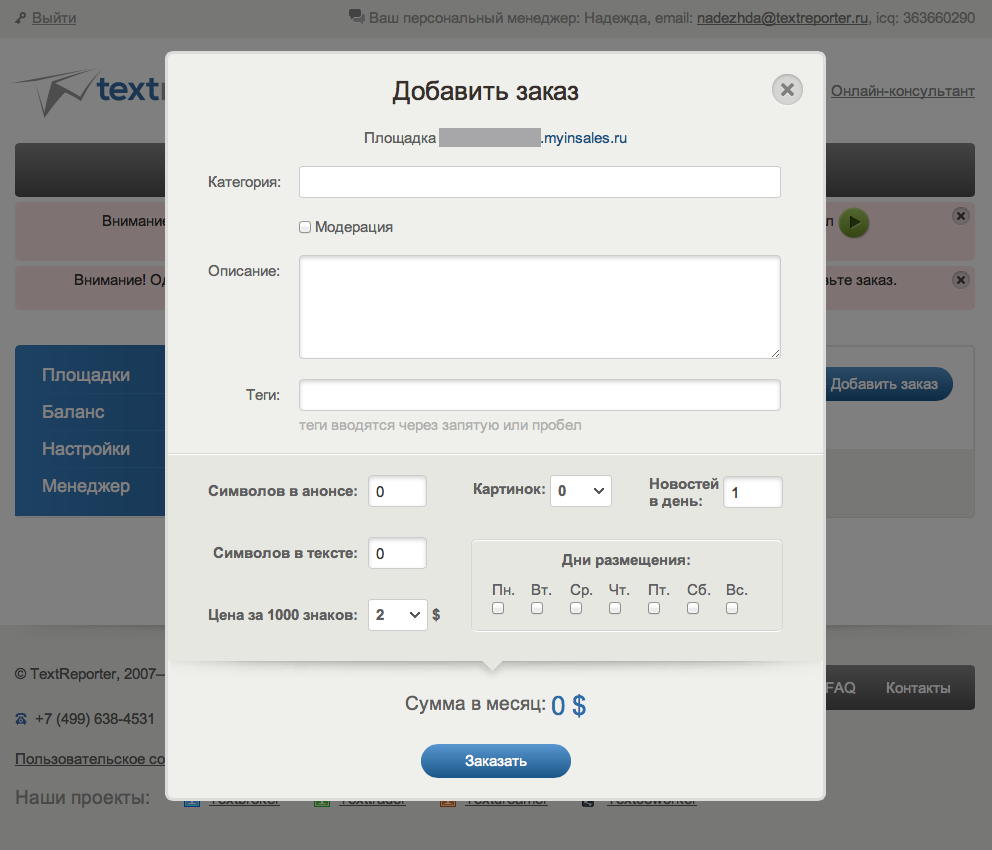Click the Символов в тексте field
The image size is (992, 850).
point(397,553)
